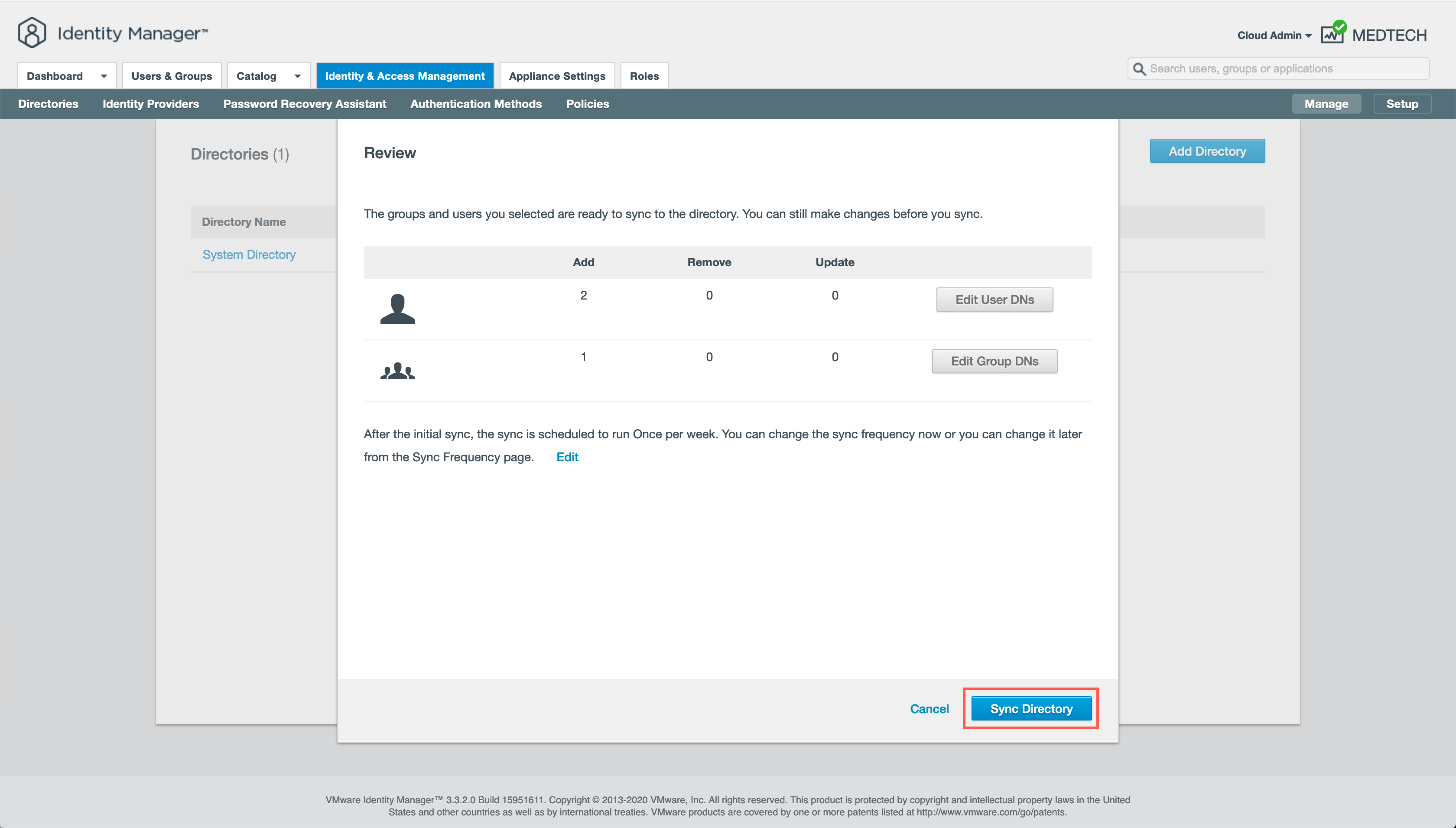The height and width of the screenshot is (828, 1456).
Task: Click the group users icon in Review table
Action: click(x=397, y=371)
